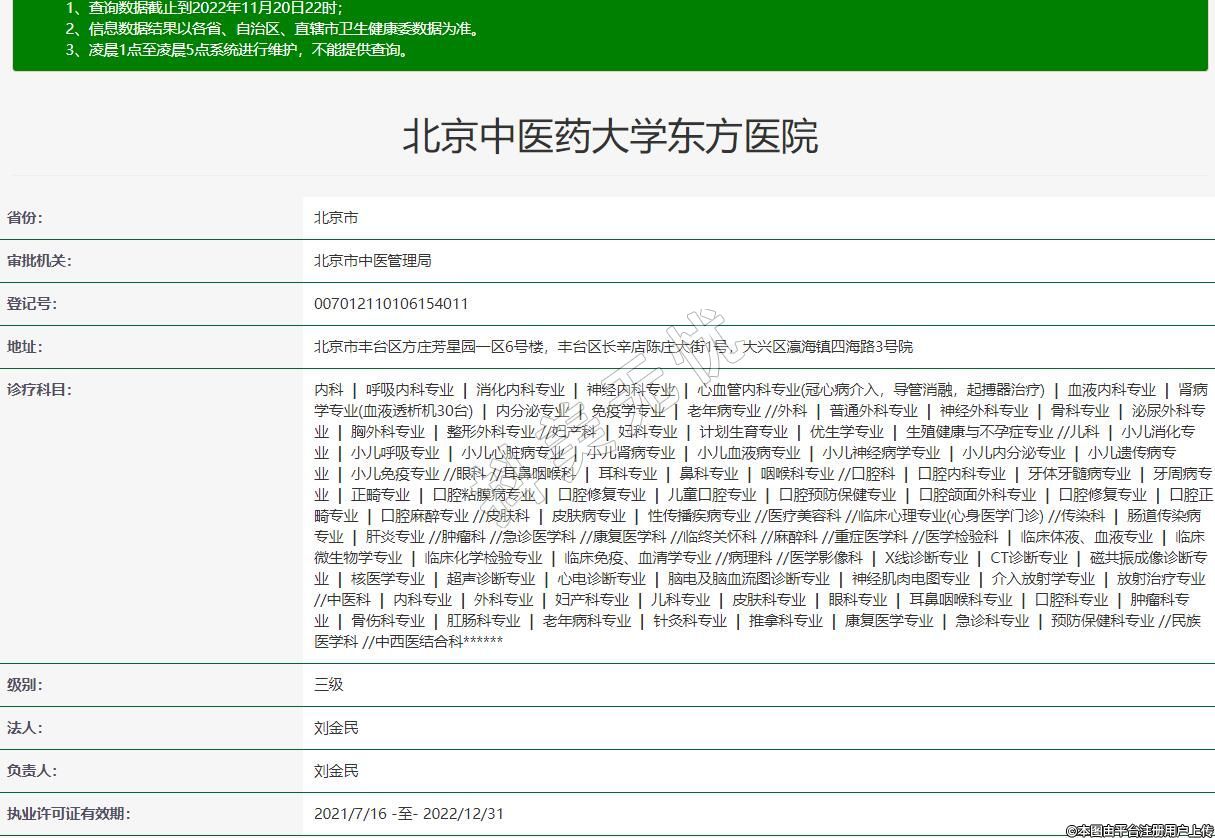Click 刘金民 in the 法人 row
The image size is (1215, 838).
[336, 728]
